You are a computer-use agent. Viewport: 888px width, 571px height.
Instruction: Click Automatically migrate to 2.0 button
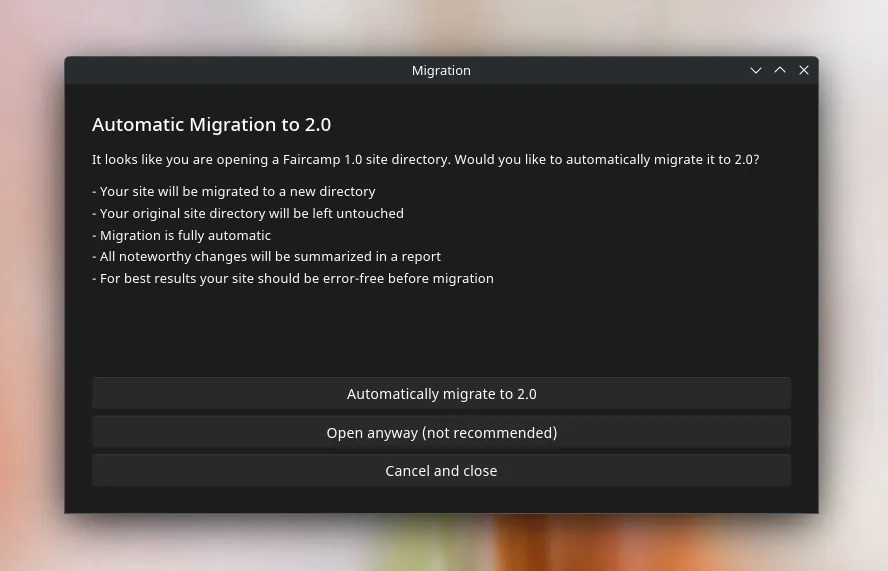click(441, 394)
